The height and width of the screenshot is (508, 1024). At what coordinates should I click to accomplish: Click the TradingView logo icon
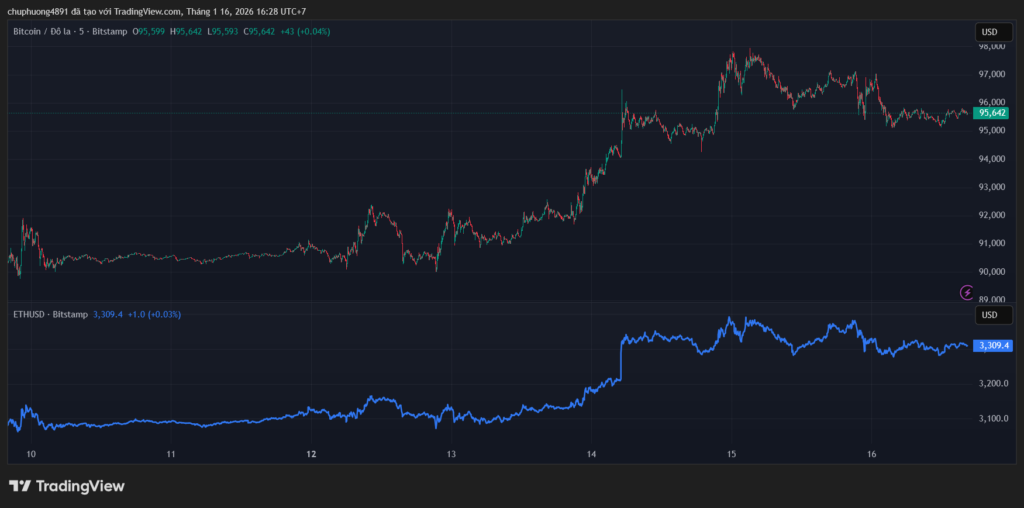[x=19, y=486]
